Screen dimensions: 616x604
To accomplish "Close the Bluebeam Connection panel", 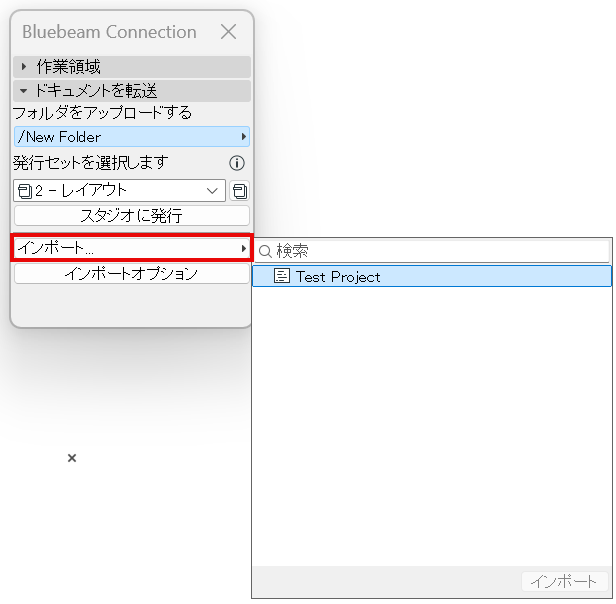I will [x=228, y=32].
